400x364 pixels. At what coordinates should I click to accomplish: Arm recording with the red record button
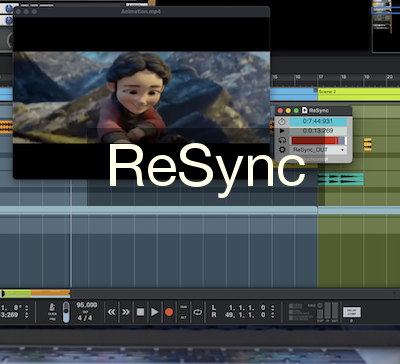tap(169, 312)
